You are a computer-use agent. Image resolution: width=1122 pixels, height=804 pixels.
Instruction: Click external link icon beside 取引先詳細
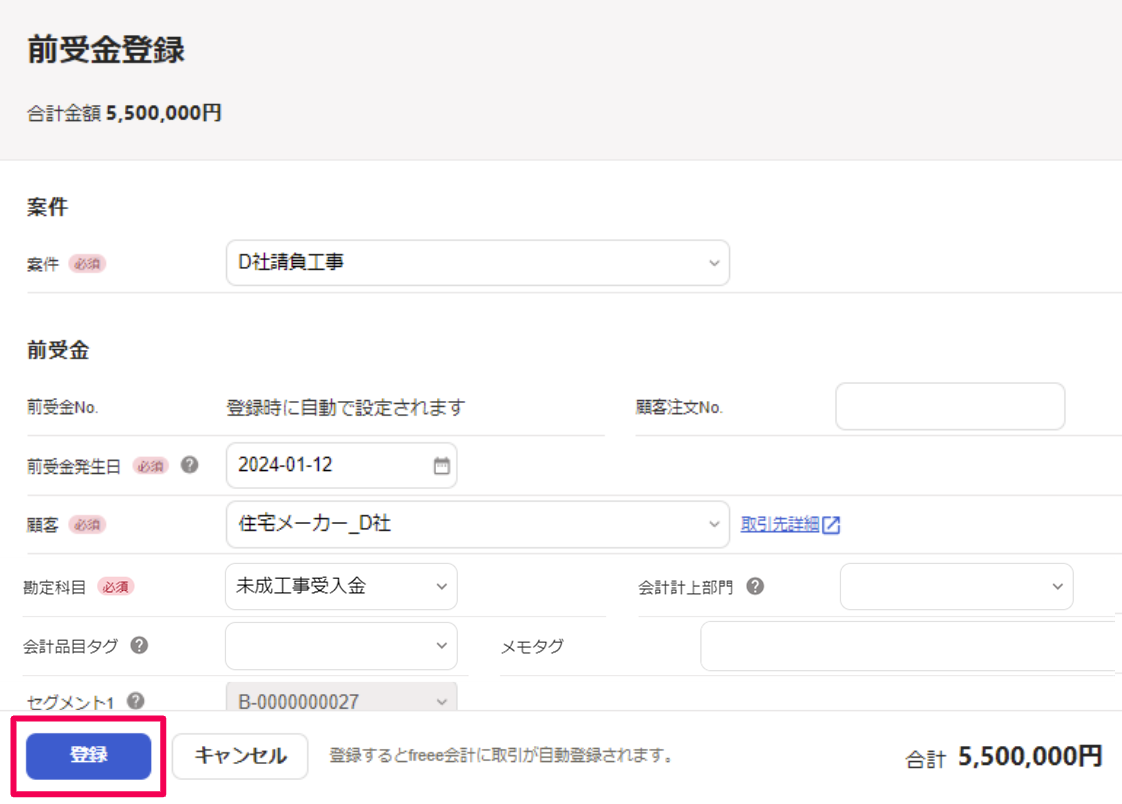click(x=831, y=525)
